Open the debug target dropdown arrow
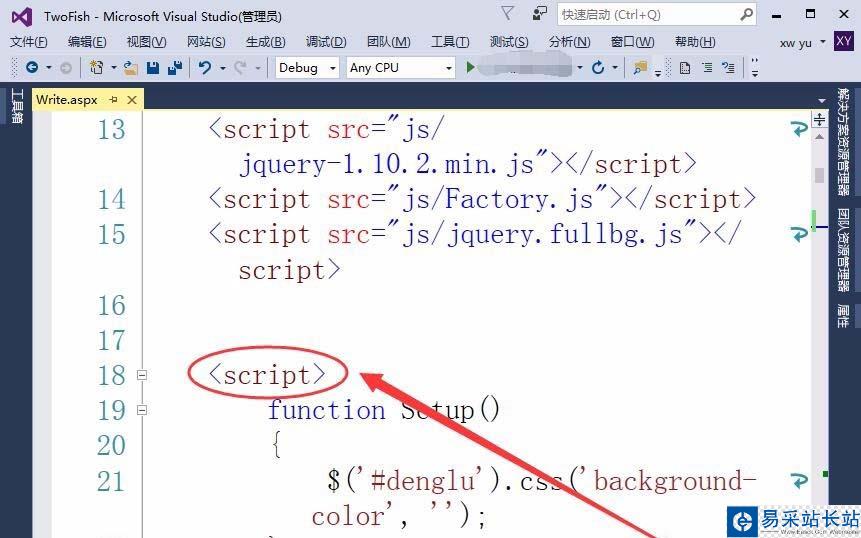Viewport: 861px width, 538px height. (x=579, y=68)
